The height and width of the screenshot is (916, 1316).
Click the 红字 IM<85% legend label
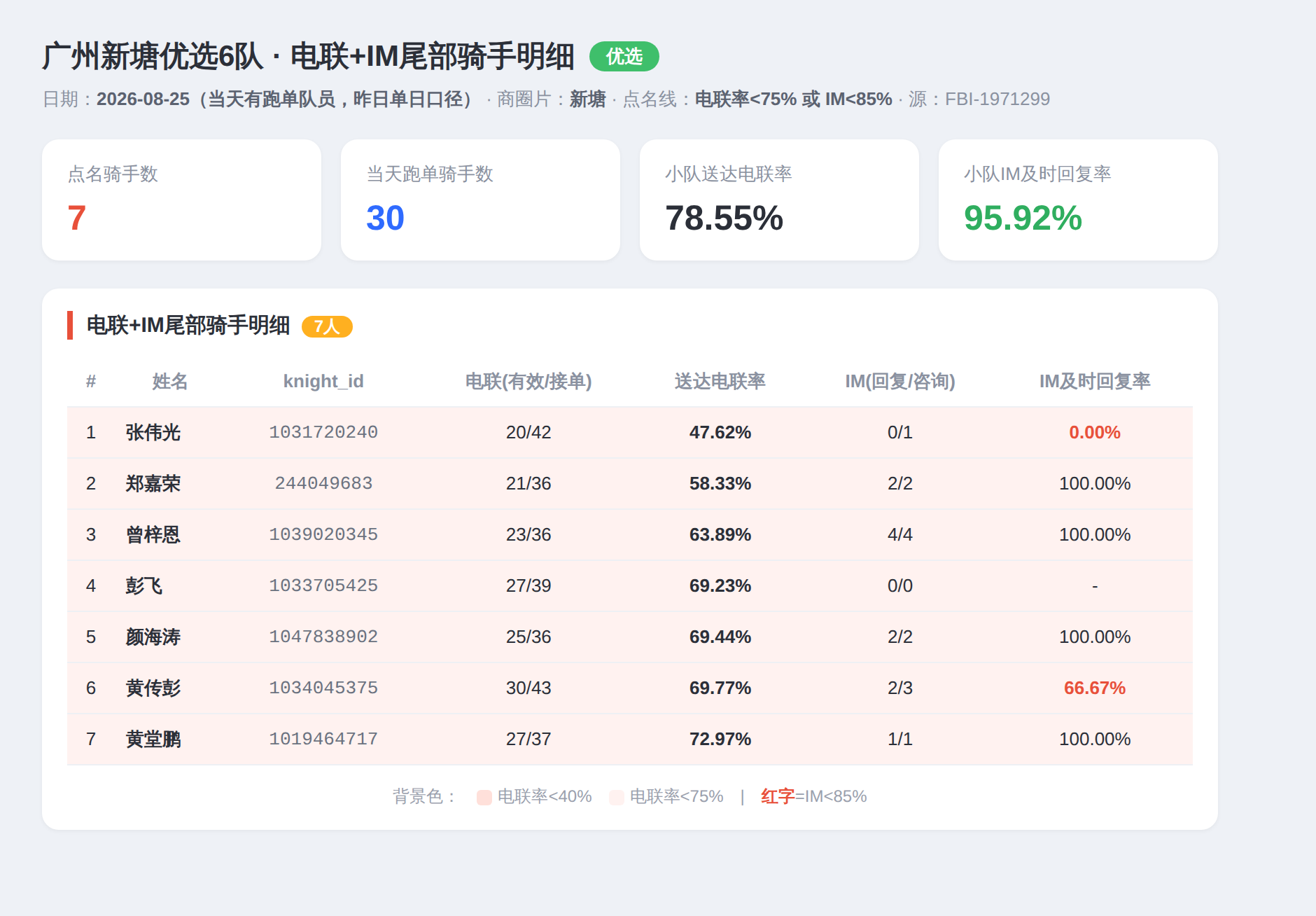[x=813, y=796]
